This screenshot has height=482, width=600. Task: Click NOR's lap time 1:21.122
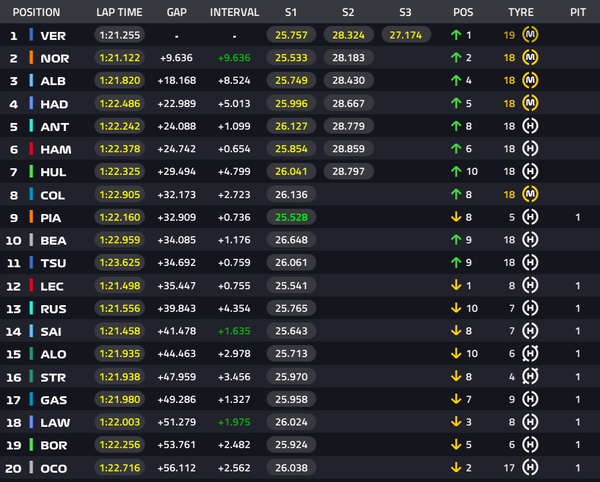[119, 57]
